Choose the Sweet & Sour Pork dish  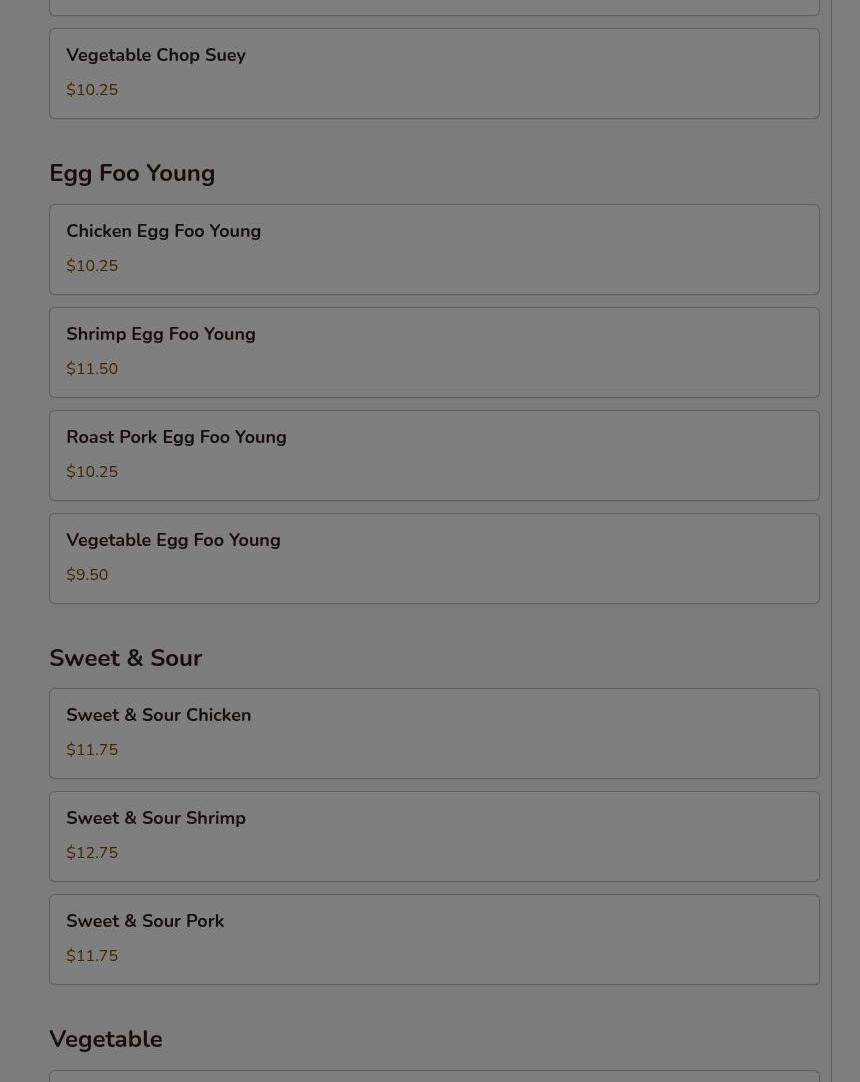point(145,922)
